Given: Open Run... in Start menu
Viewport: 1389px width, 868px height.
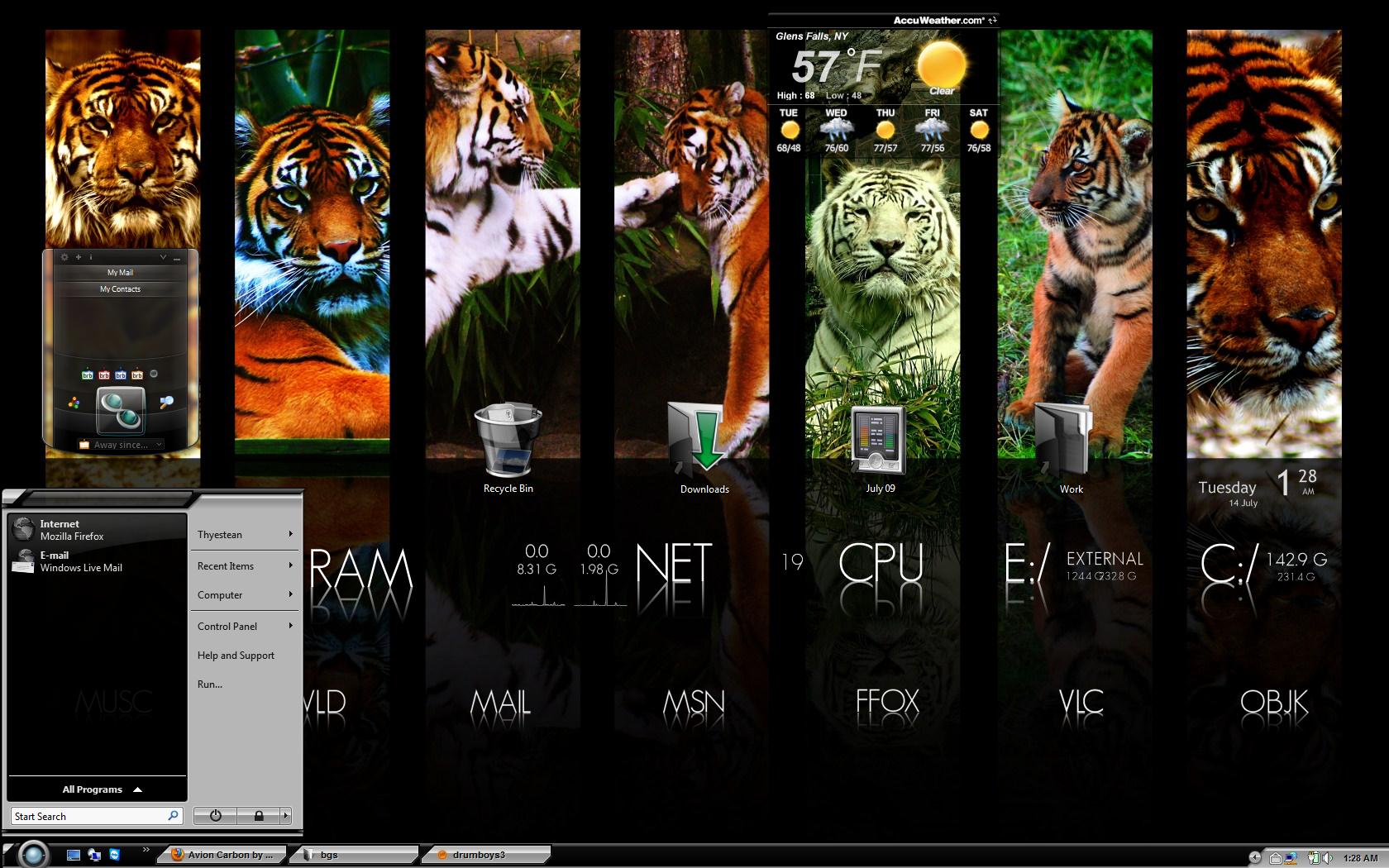Looking at the screenshot, I should tap(210, 684).
